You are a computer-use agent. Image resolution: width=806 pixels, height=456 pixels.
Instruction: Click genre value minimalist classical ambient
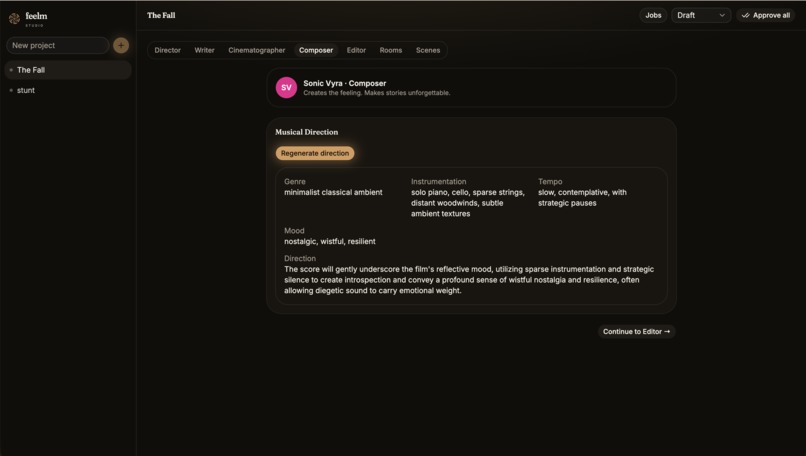point(333,192)
